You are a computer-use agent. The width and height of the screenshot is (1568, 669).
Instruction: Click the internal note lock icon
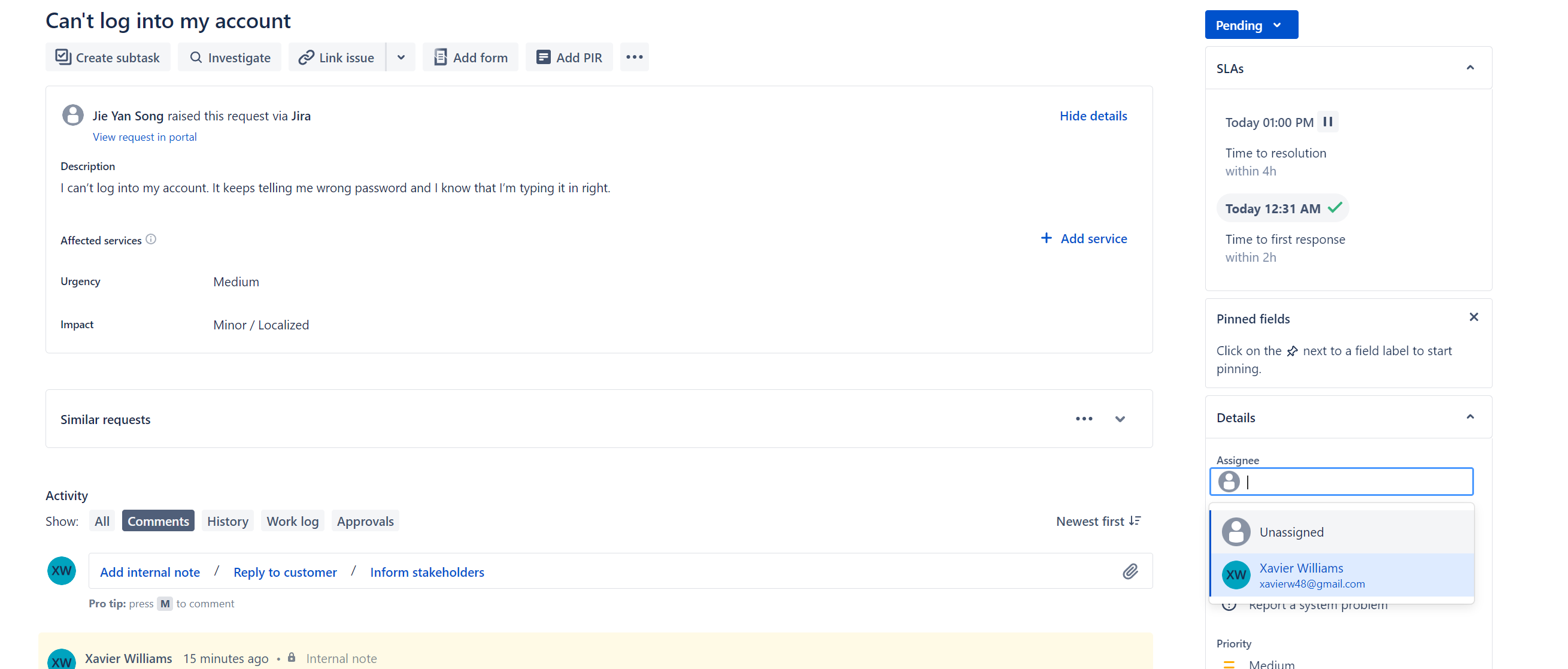[x=292, y=658]
